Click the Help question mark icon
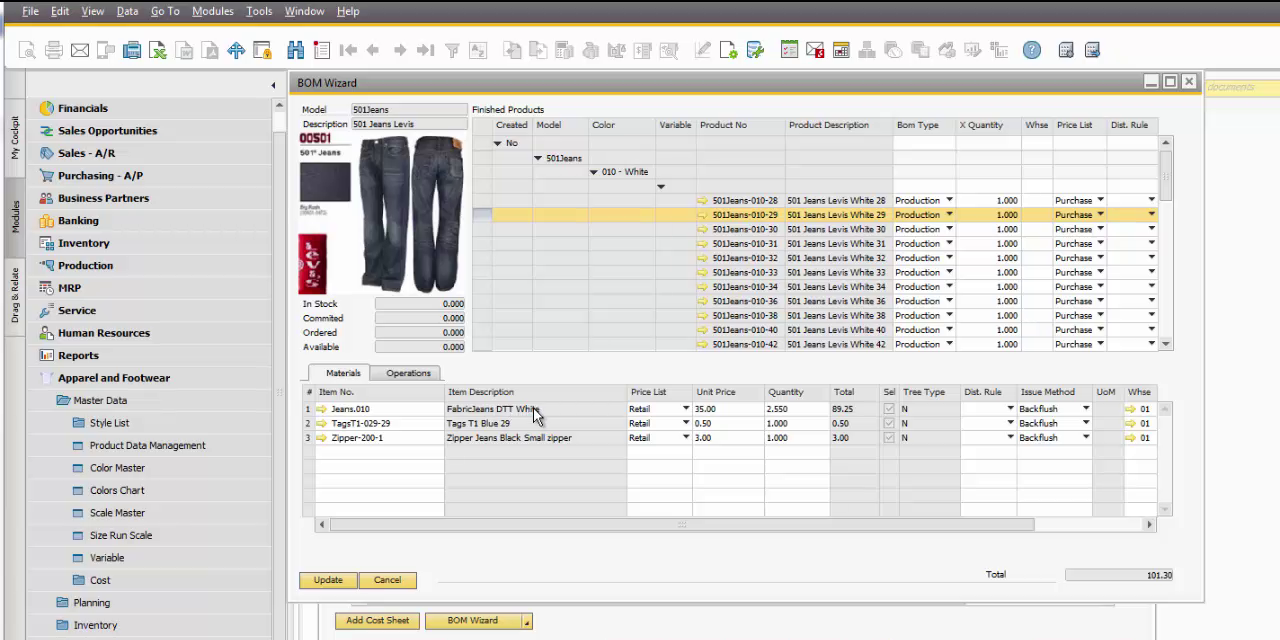 click(x=1032, y=50)
